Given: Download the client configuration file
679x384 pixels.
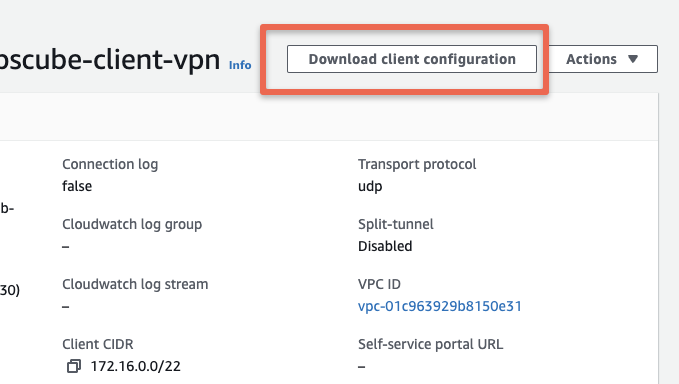Looking at the screenshot, I should point(412,59).
